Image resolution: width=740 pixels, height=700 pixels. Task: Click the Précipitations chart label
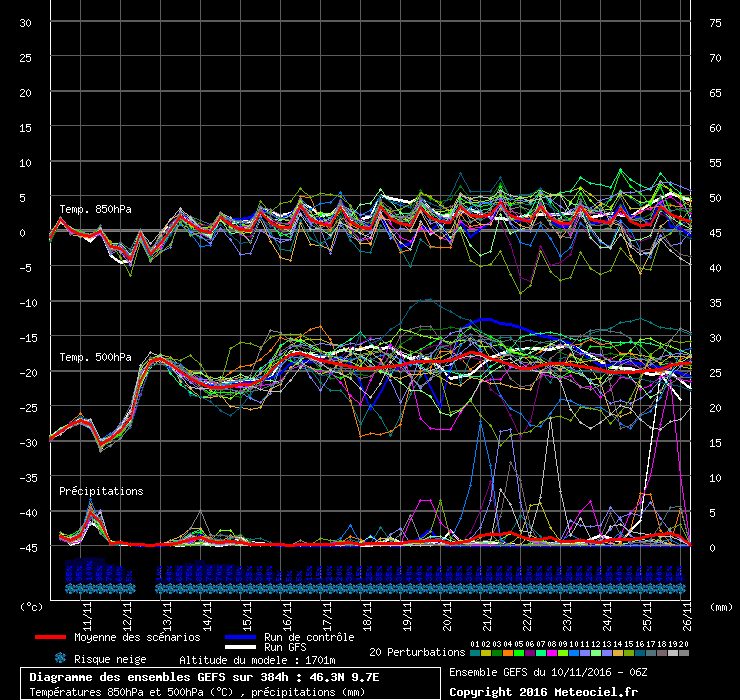click(x=101, y=491)
